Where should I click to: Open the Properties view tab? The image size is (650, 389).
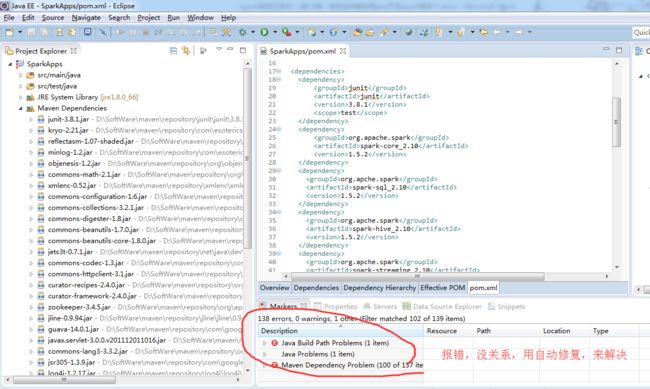336,306
